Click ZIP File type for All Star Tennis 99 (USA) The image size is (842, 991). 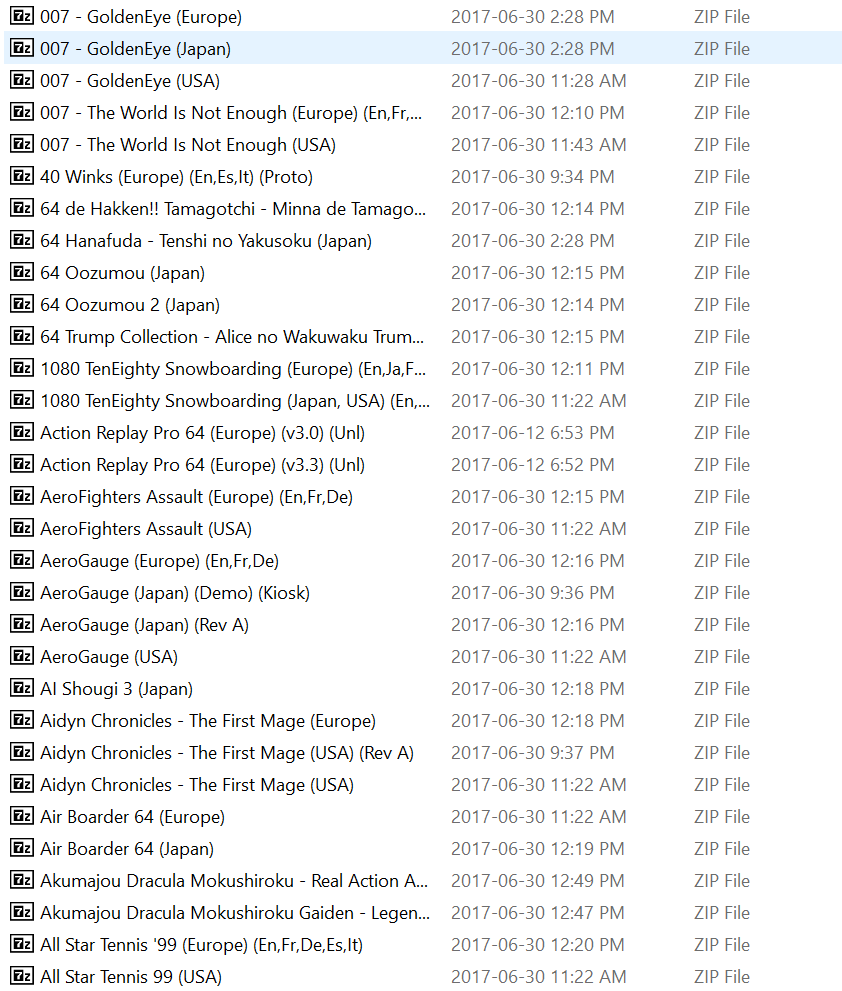pos(722,977)
